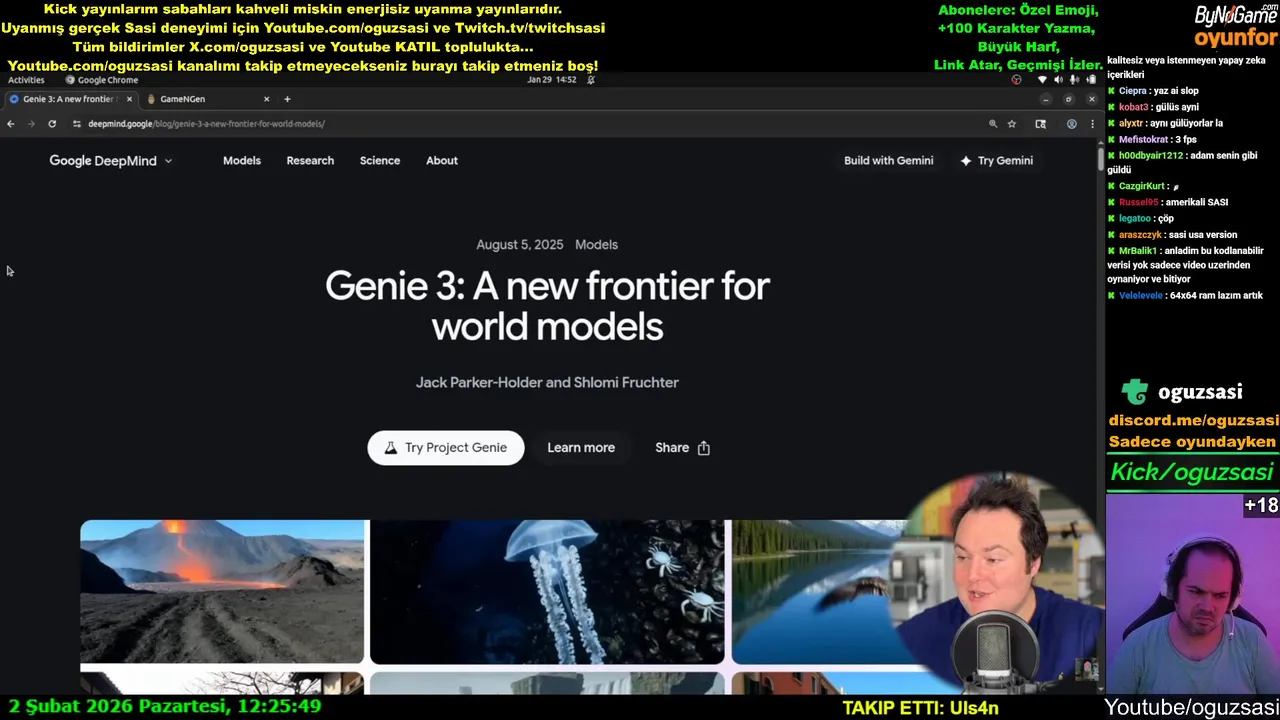1280x720 pixels.
Task: Click the Models category label
Action: point(596,245)
